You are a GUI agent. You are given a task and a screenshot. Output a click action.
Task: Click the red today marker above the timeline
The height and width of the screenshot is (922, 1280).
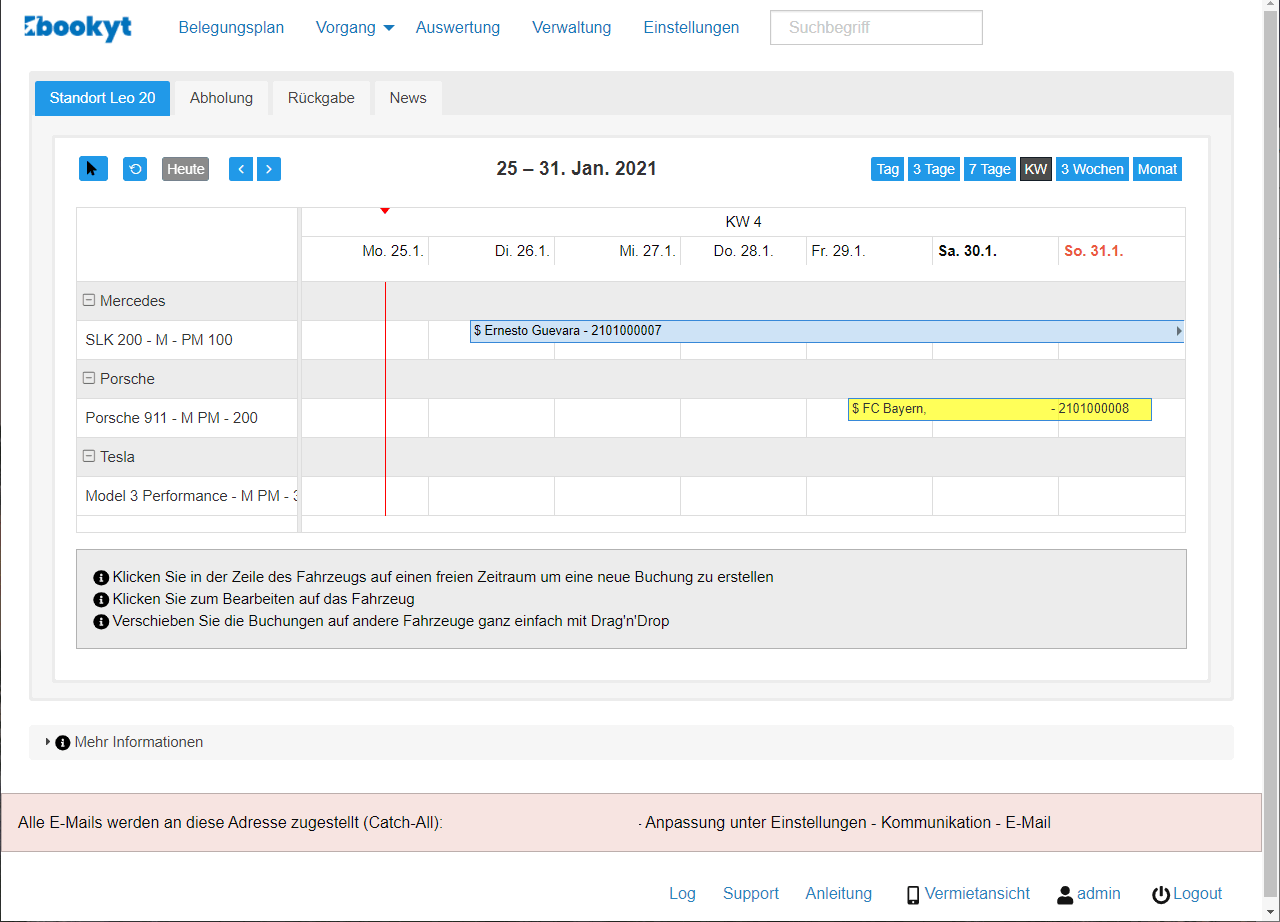(385, 210)
